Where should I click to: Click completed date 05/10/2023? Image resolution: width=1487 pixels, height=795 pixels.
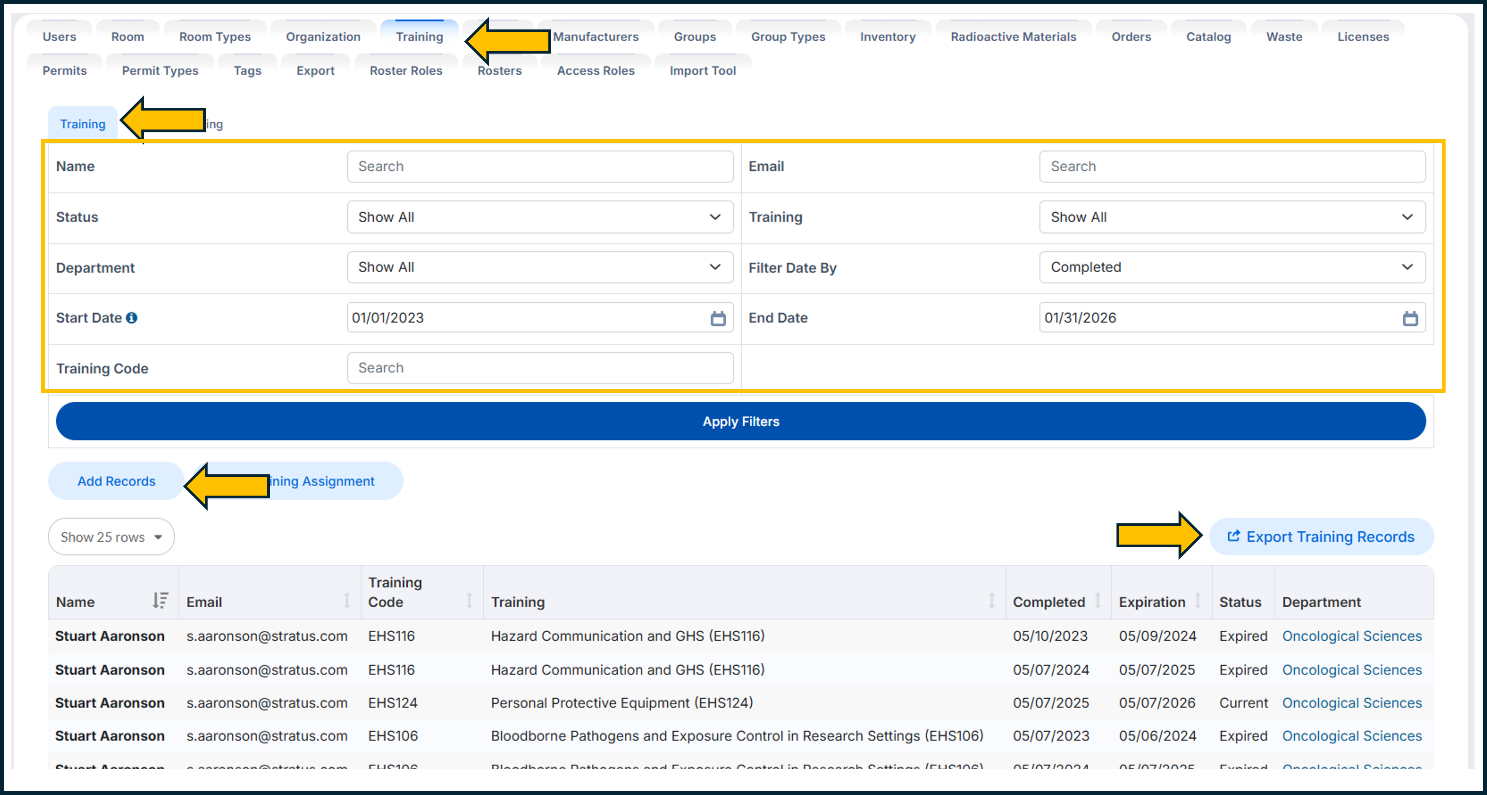pos(1051,636)
